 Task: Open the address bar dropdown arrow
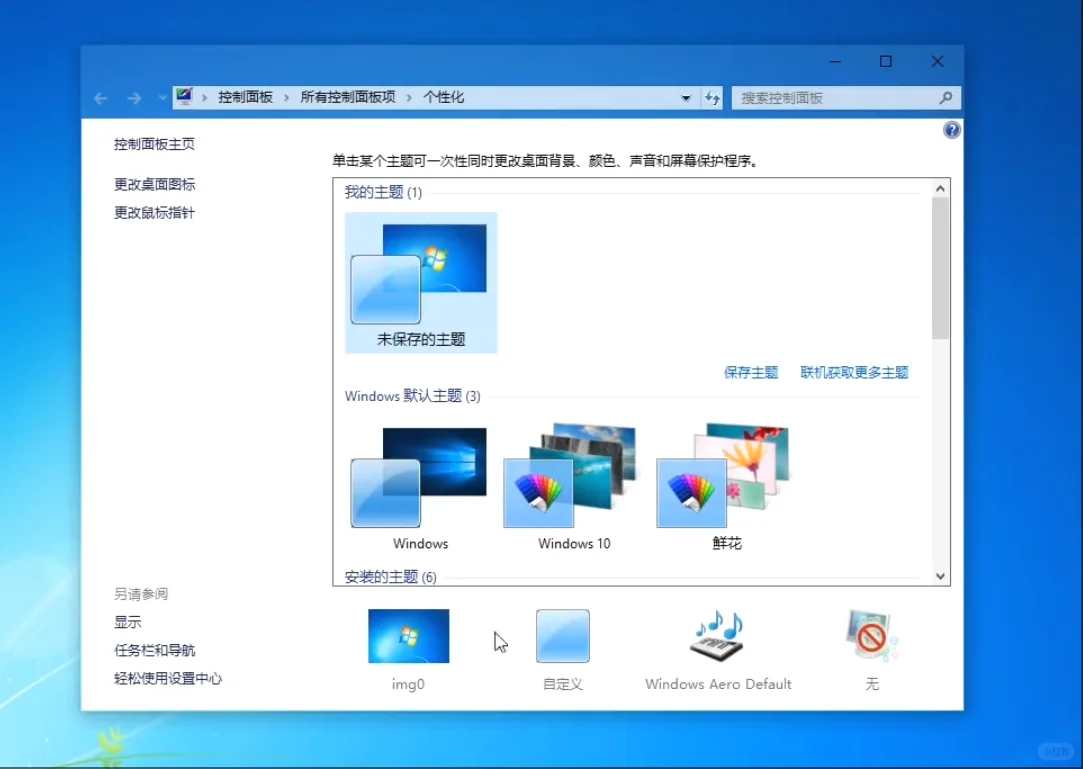(686, 98)
